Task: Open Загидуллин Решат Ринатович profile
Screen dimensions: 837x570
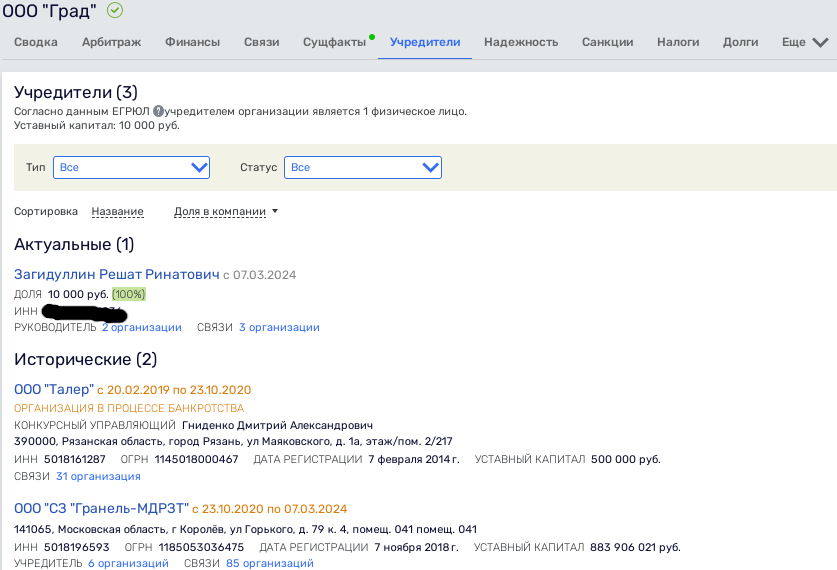Action: (x=116, y=275)
